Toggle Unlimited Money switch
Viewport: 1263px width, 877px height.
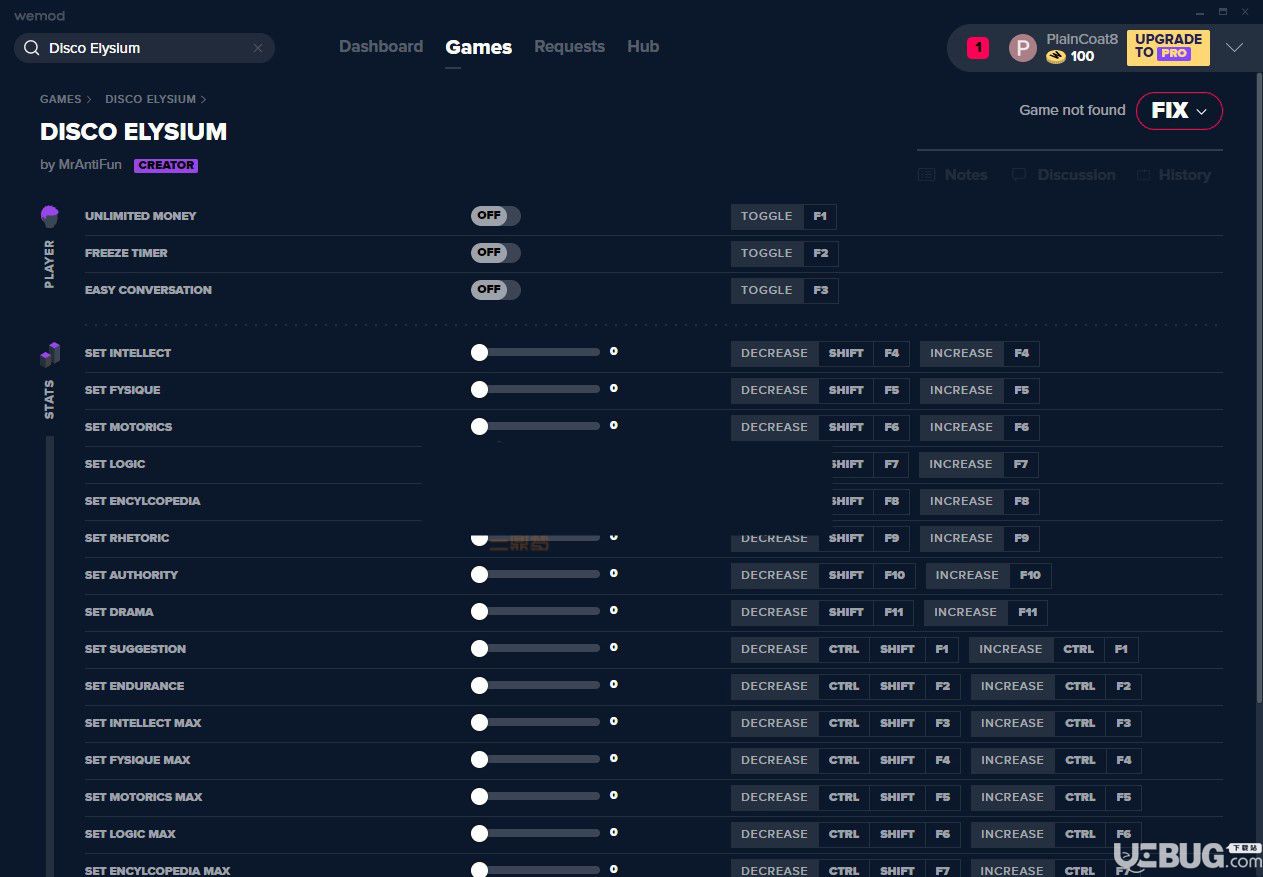tap(496, 216)
